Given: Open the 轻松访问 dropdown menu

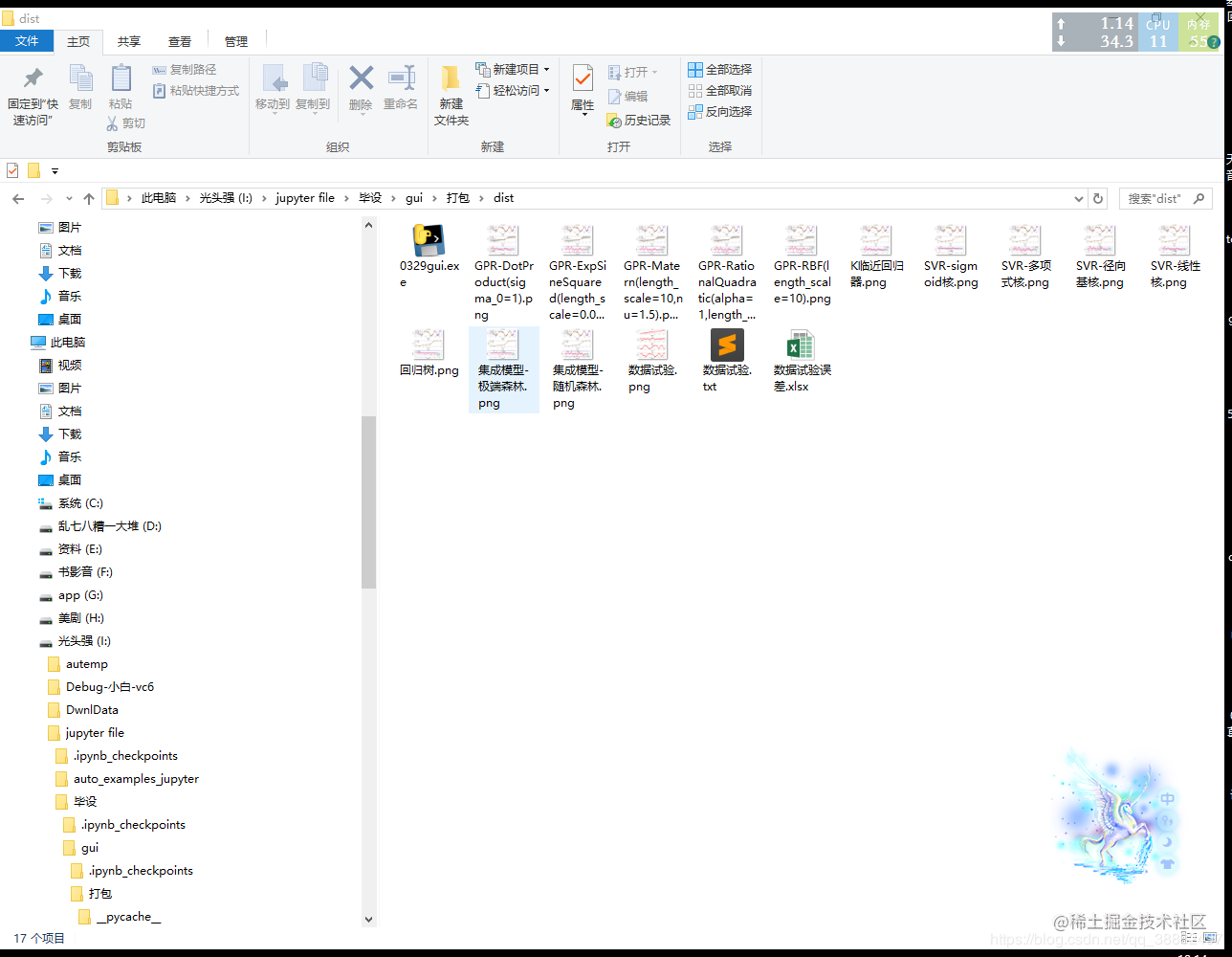Looking at the screenshot, I should 545,91.
